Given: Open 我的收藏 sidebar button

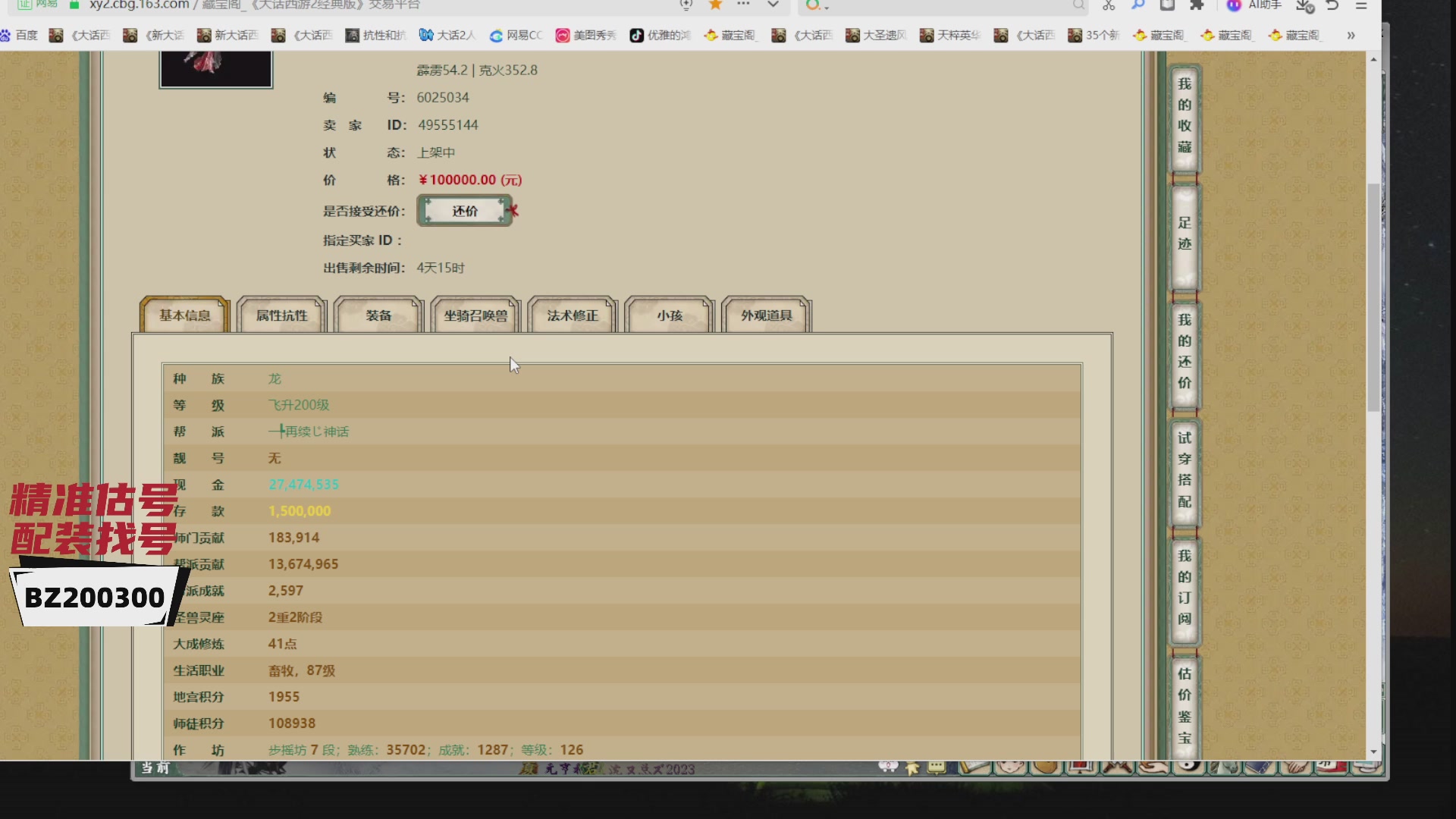Looking at the screenshot, I should (1185, 115).
